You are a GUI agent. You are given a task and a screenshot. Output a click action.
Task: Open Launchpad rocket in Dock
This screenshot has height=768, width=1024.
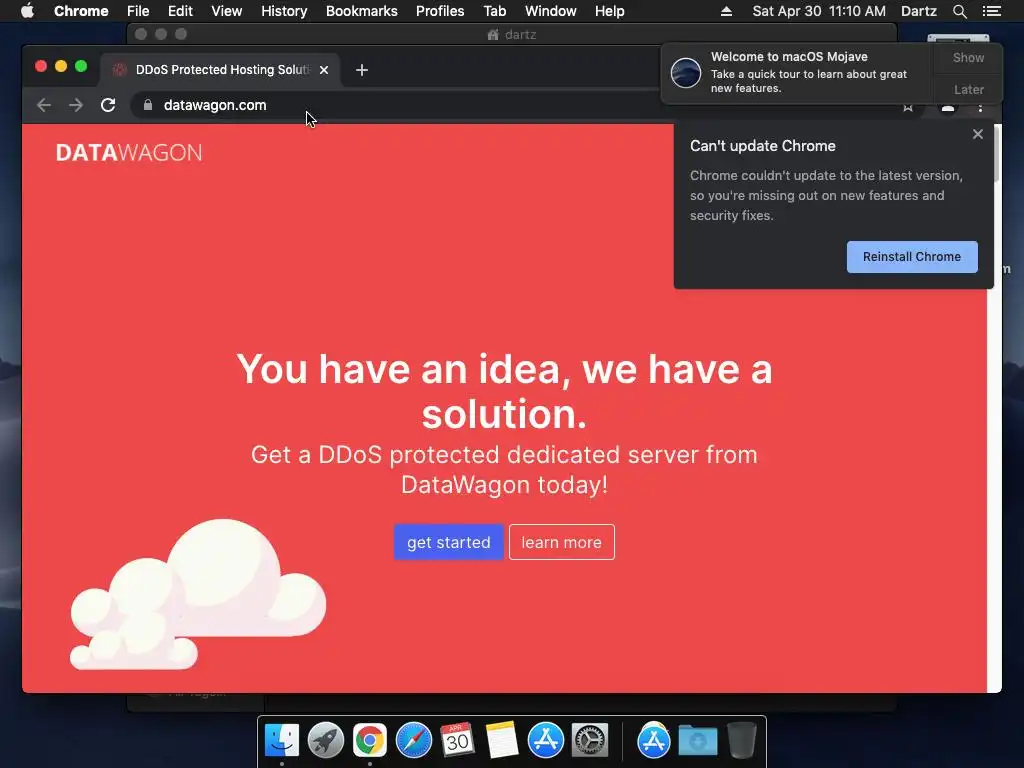pyautogui.click(x=326, y=741)
